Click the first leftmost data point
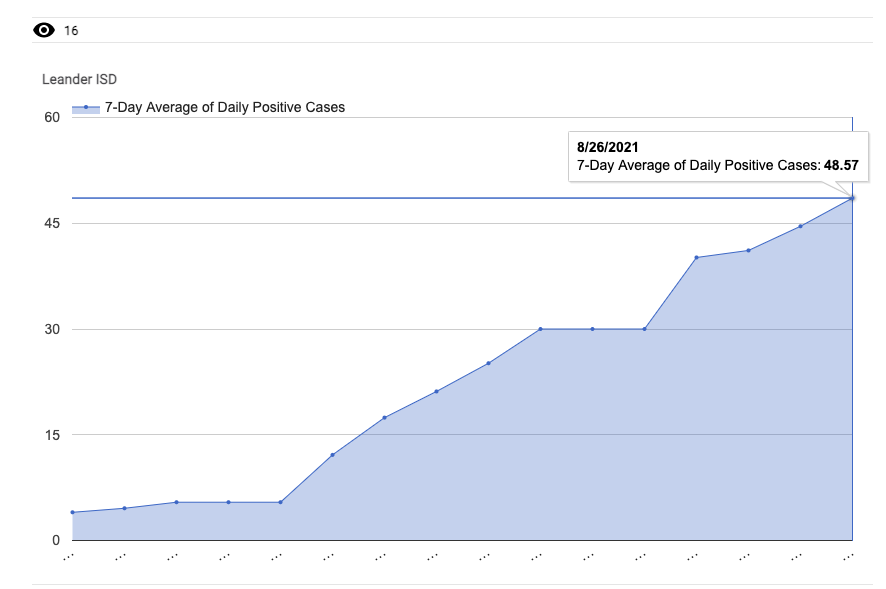The height and width of the screenshot is (589, 886). click(73, 512)
